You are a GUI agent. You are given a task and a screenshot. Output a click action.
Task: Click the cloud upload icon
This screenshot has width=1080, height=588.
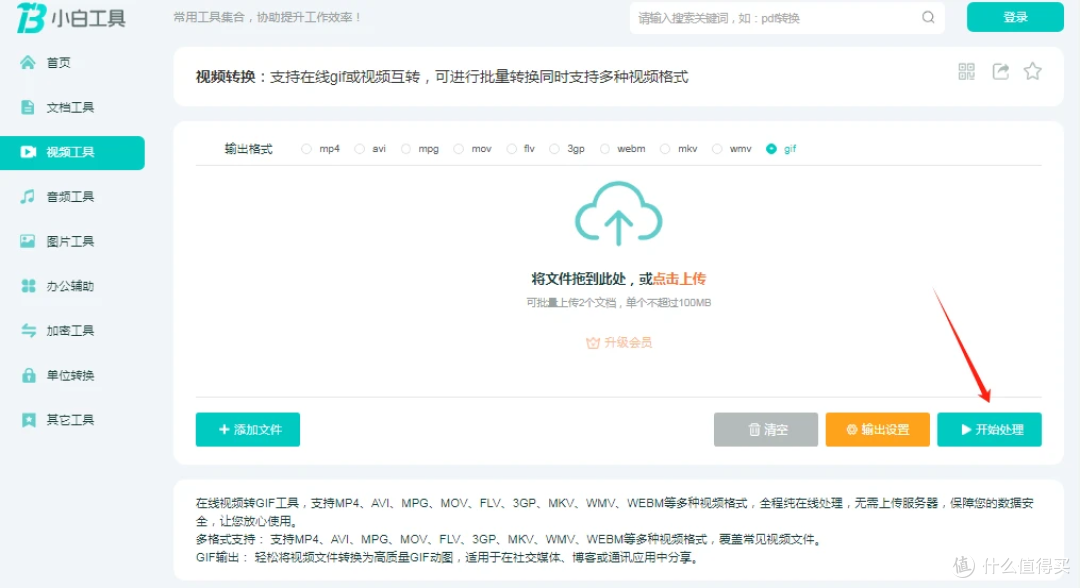pos(619,213)
